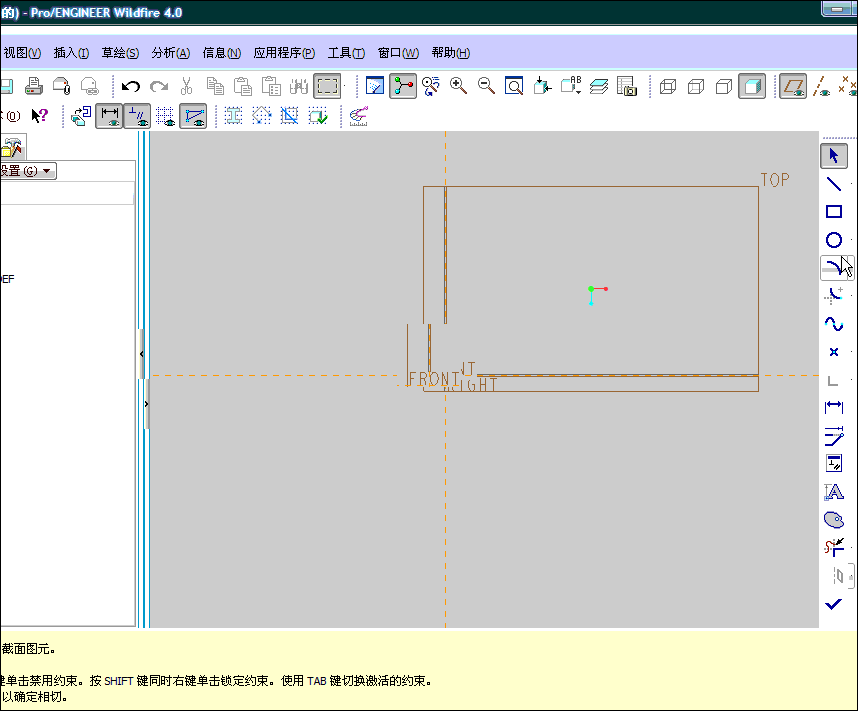This screenshot has height=711, width=858.
Task: Select the Dimension tool
Action: 834,407
